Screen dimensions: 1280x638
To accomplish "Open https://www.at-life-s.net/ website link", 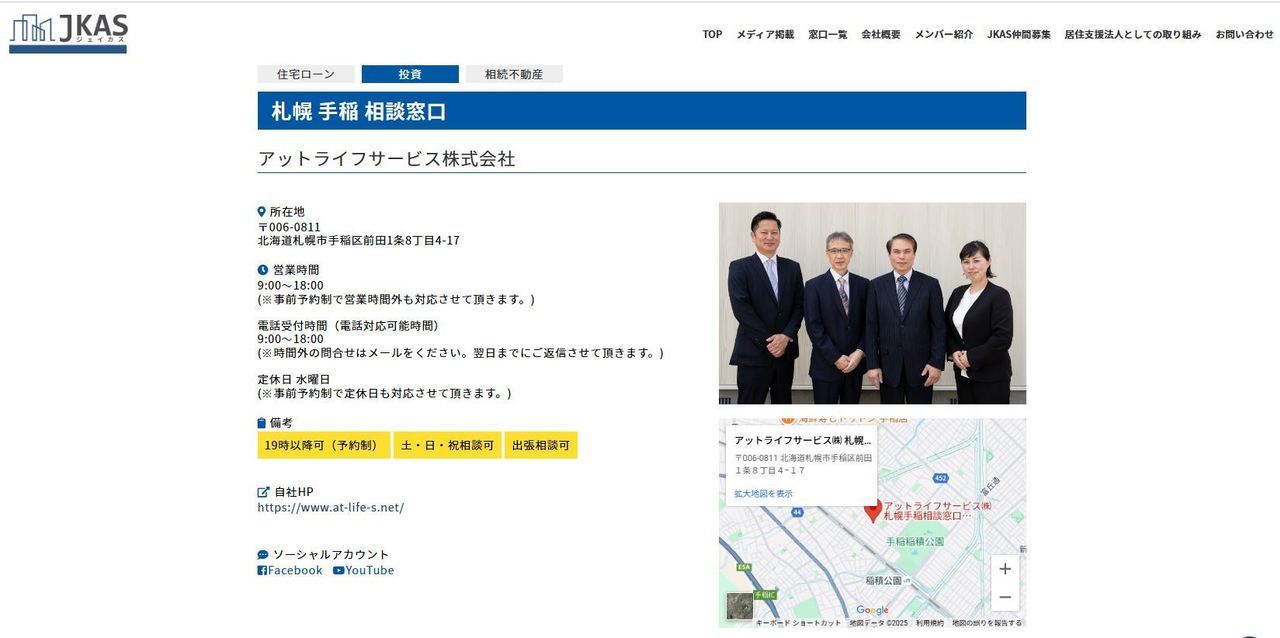I will point(331,507).
